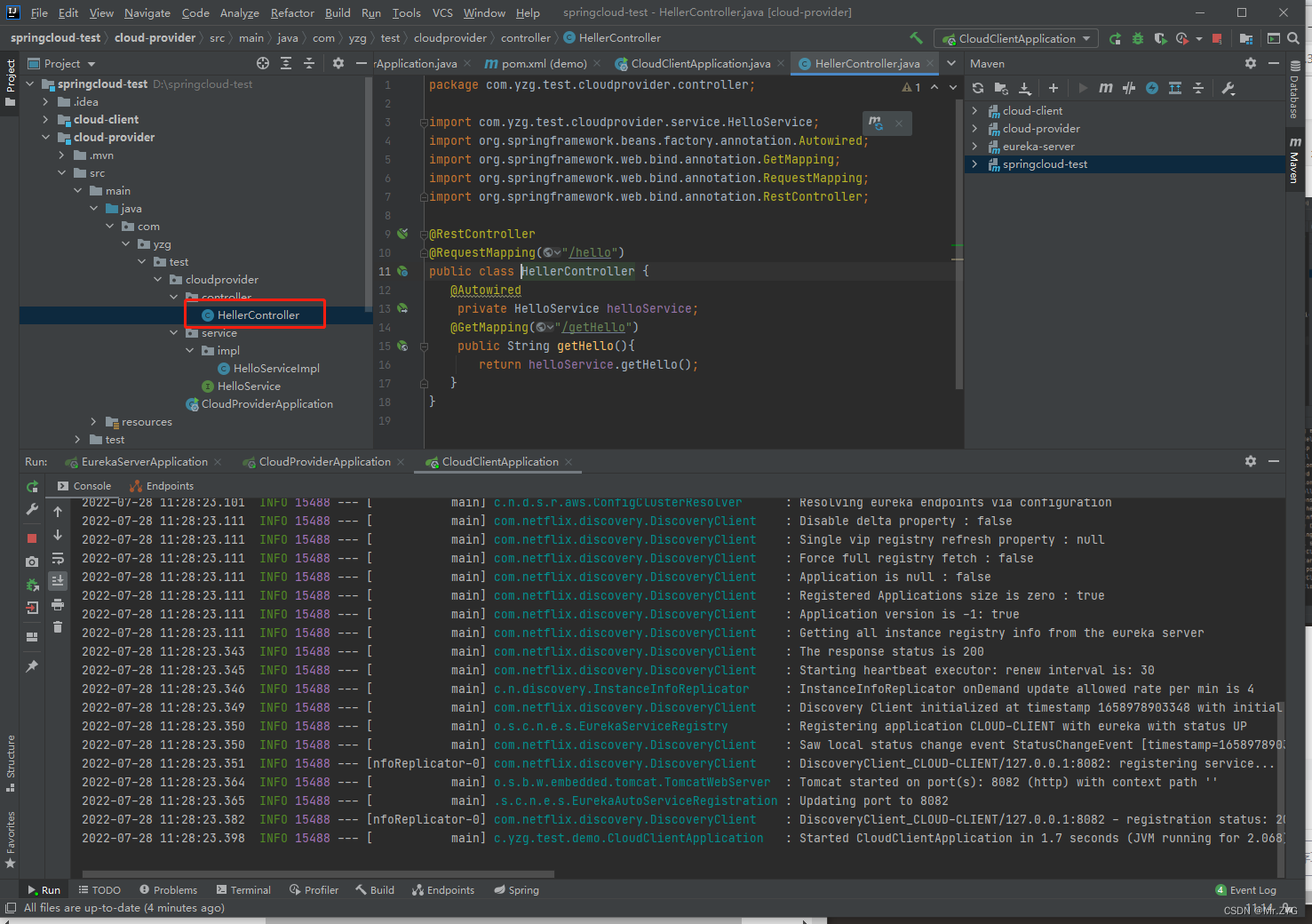Screen dimensions: 1312x924
Task: Toggle soft-wrap in the console
Action: tap(58, 558)
